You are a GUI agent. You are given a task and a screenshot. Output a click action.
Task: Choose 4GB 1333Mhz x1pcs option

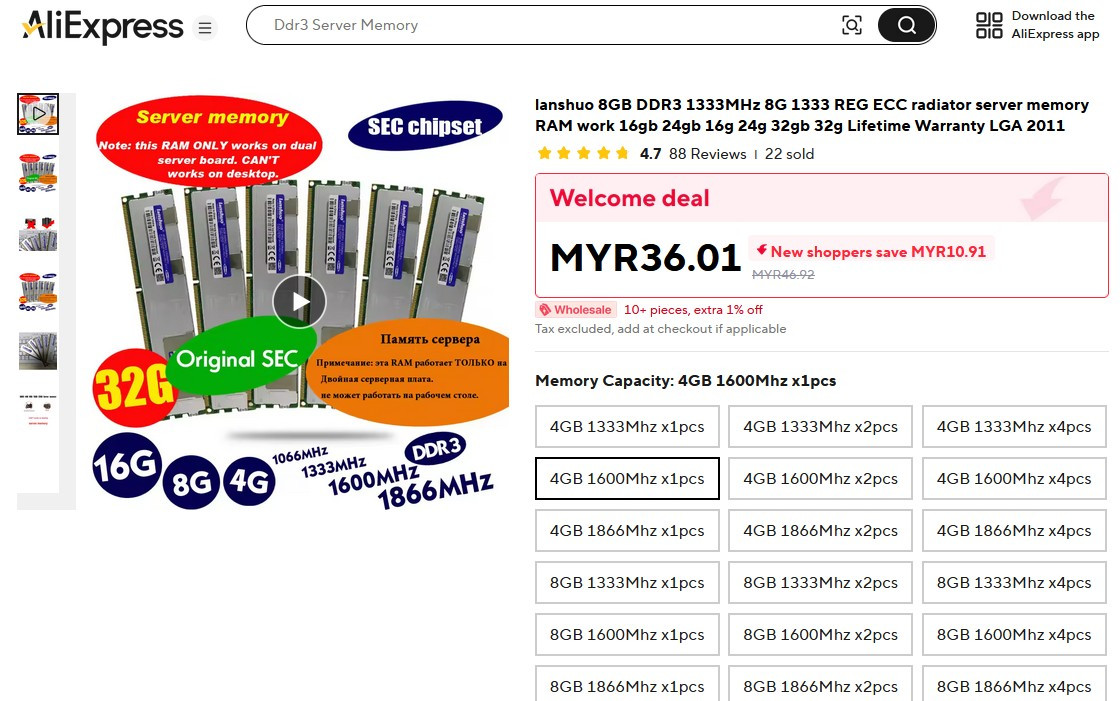coord(627,427)
